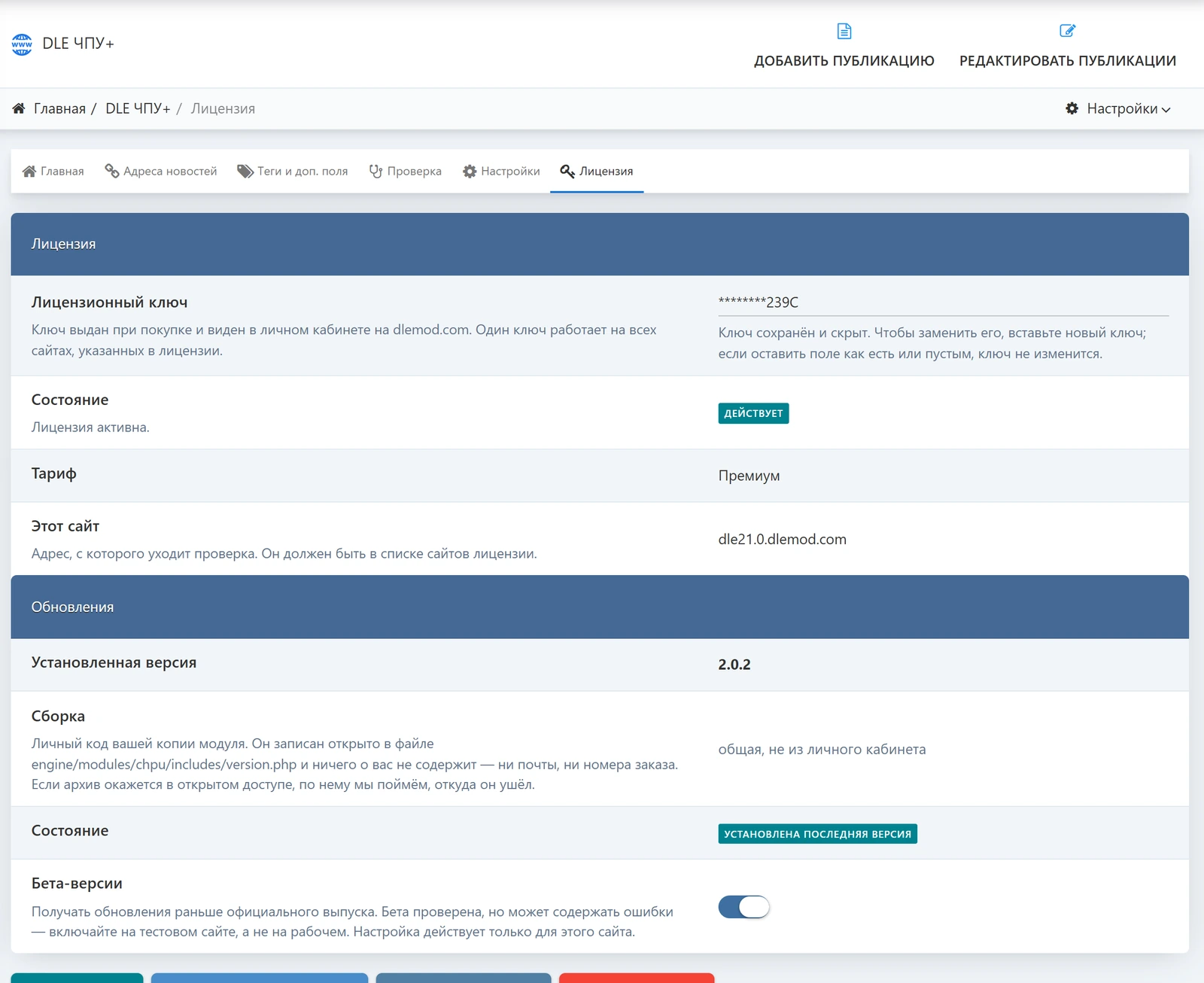The height and width of the screenshot is (983, 1204).
Task: Click the home icon in the breadcrumb
Action: click(x=19, y=108)
